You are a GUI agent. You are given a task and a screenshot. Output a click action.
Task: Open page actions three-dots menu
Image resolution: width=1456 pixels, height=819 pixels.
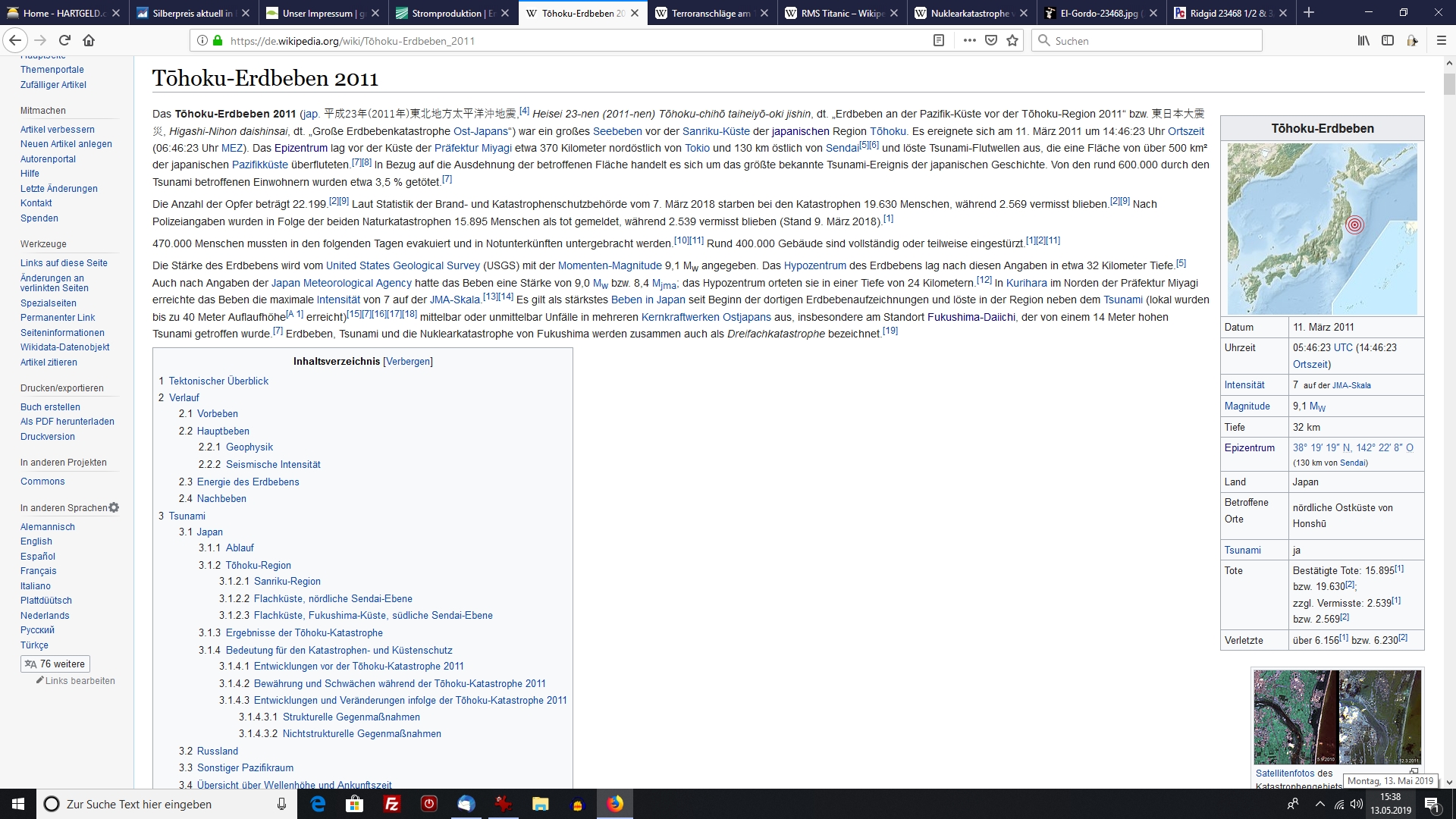click(x=969, y=40)
